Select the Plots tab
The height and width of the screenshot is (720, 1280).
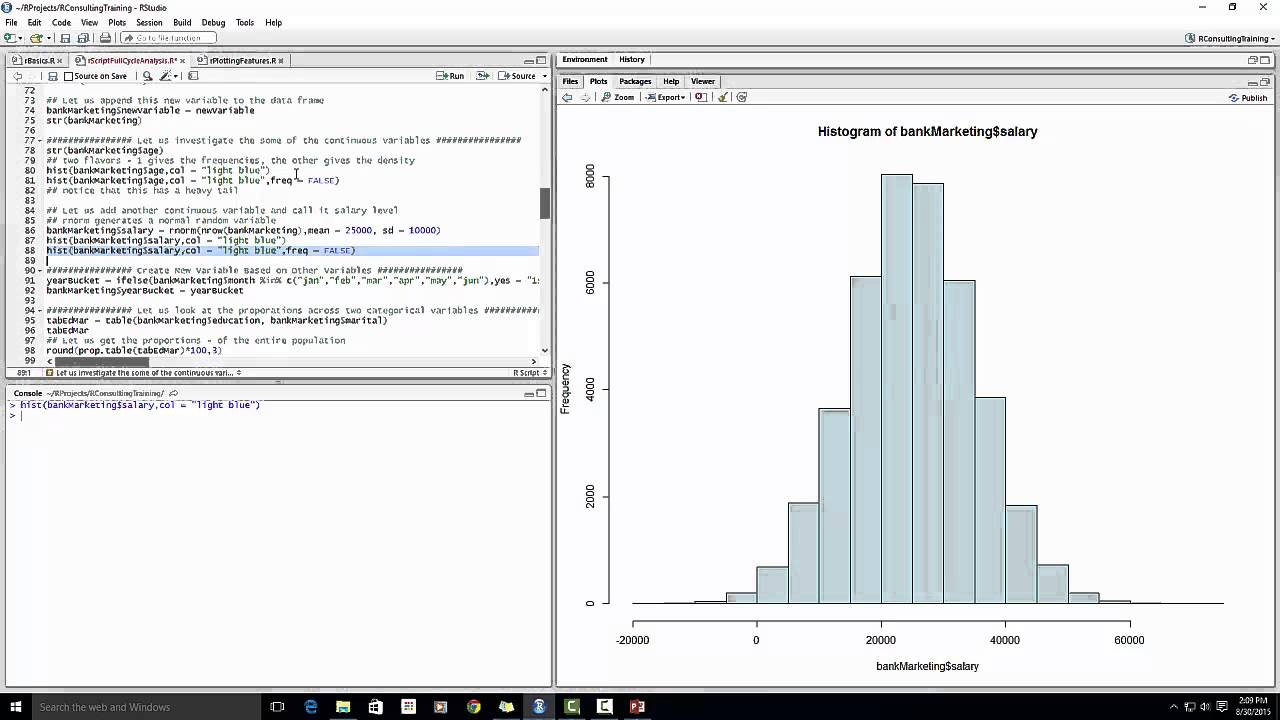(598, 82)
